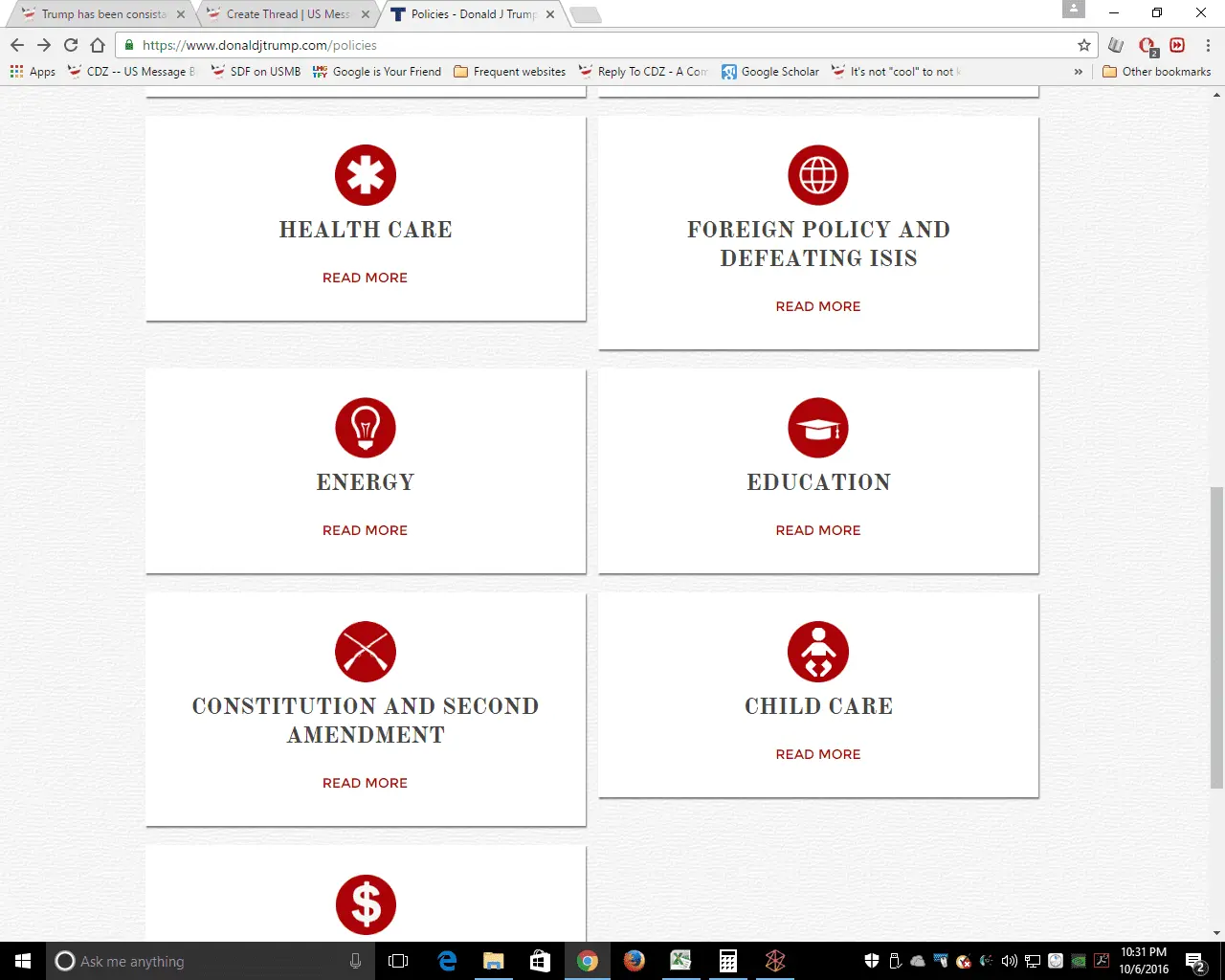Open the volume control in system tray
The height and width of the screenshot is (980, 1225).
(x=1010, y=961)
